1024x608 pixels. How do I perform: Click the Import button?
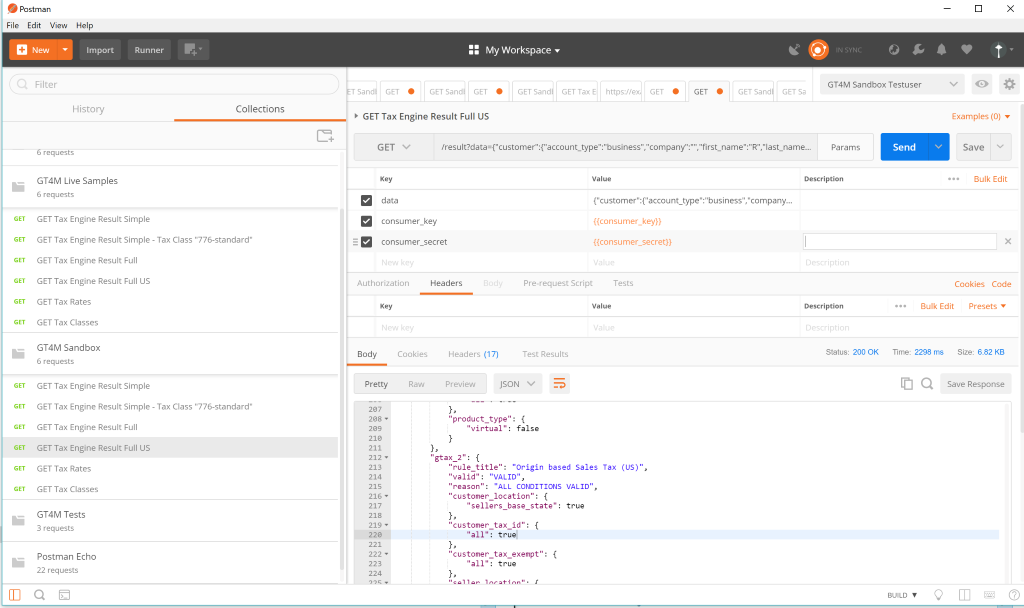coord(100,50)
